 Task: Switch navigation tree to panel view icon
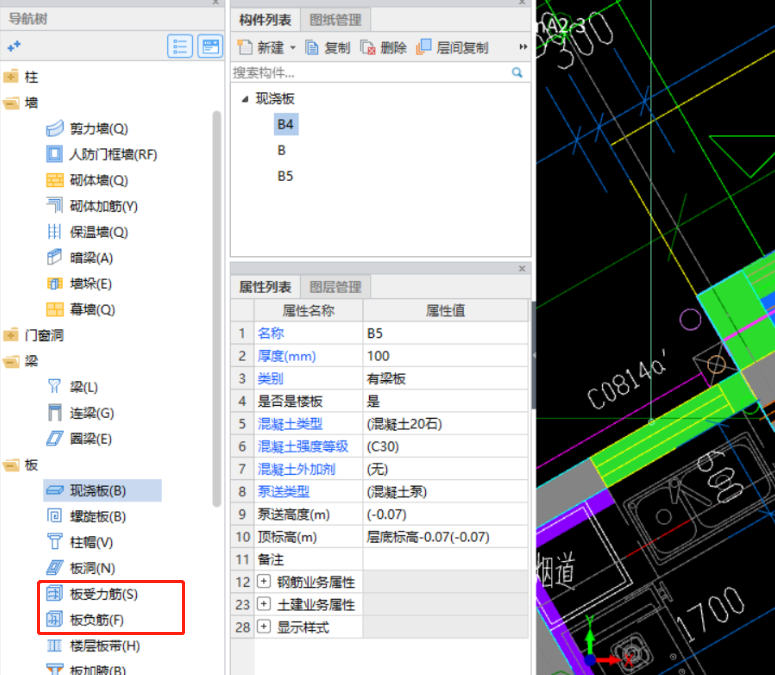click(x=210, y=47)
